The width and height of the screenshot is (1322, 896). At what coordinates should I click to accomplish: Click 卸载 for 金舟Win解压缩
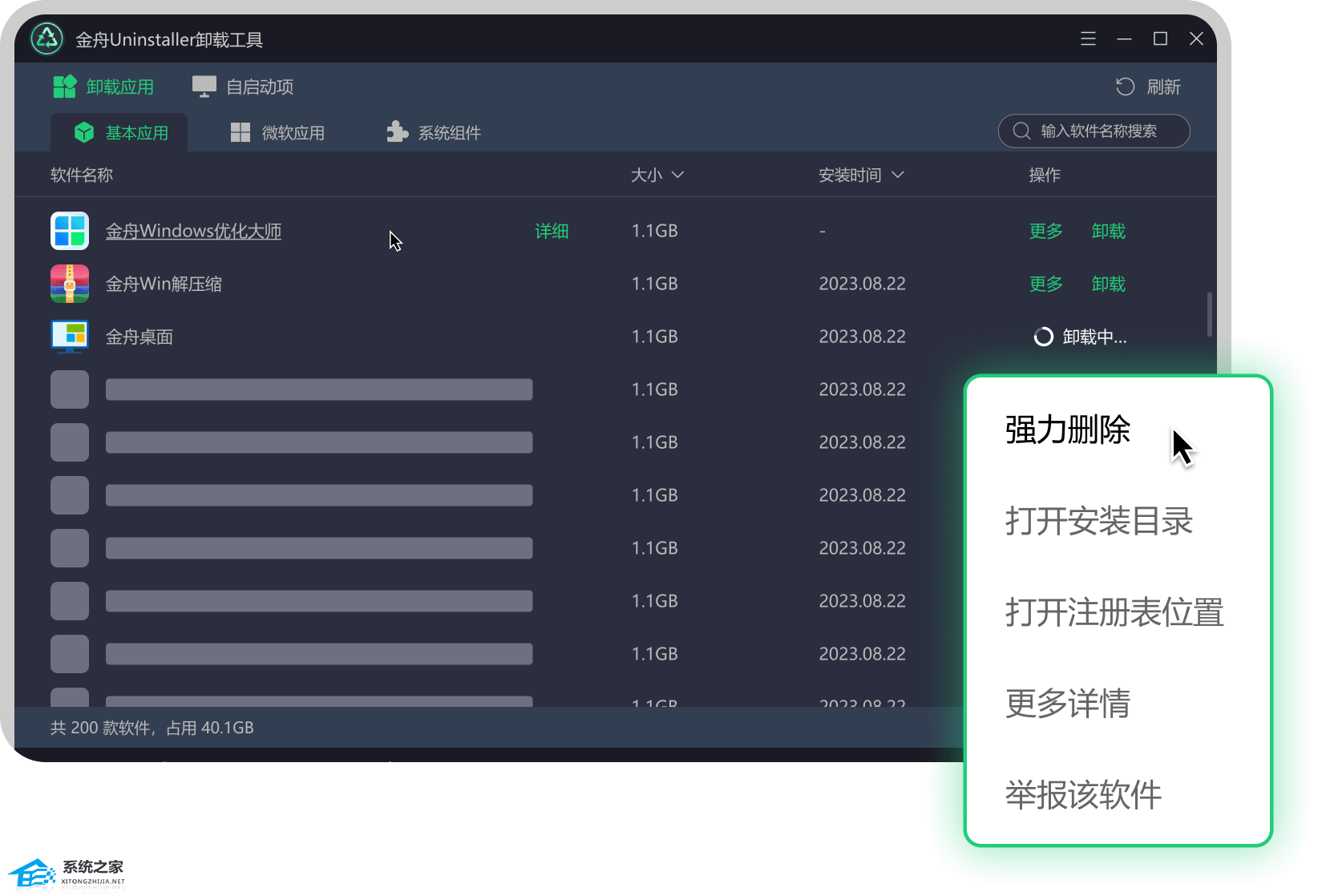point(1109,284)
